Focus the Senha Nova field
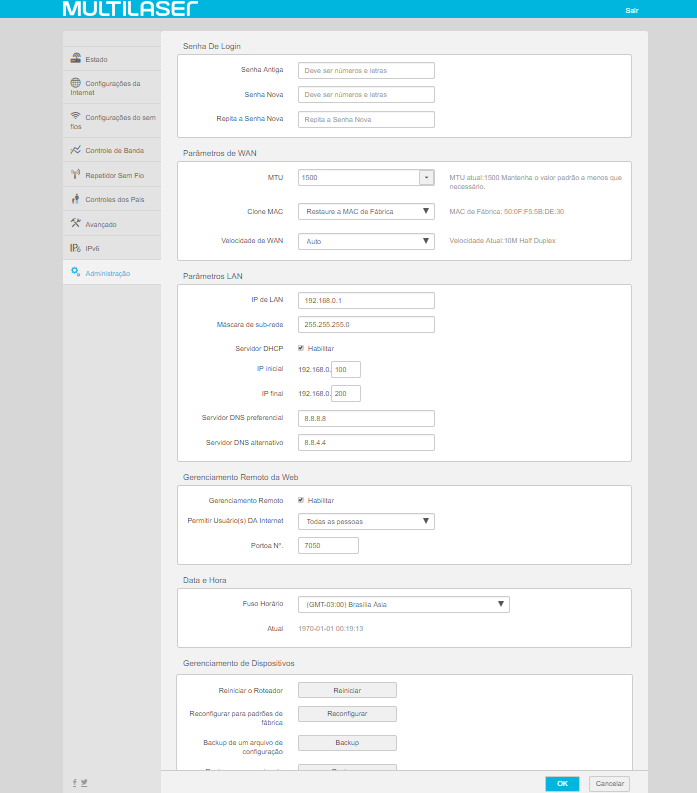 pos(366,95)
